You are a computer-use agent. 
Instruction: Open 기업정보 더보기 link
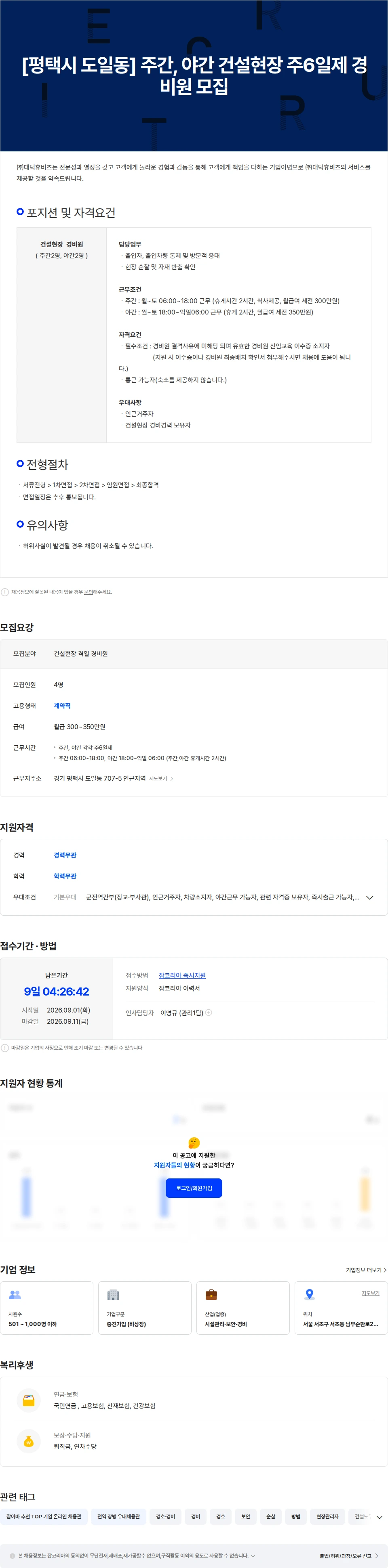(x=366, y=1270)
